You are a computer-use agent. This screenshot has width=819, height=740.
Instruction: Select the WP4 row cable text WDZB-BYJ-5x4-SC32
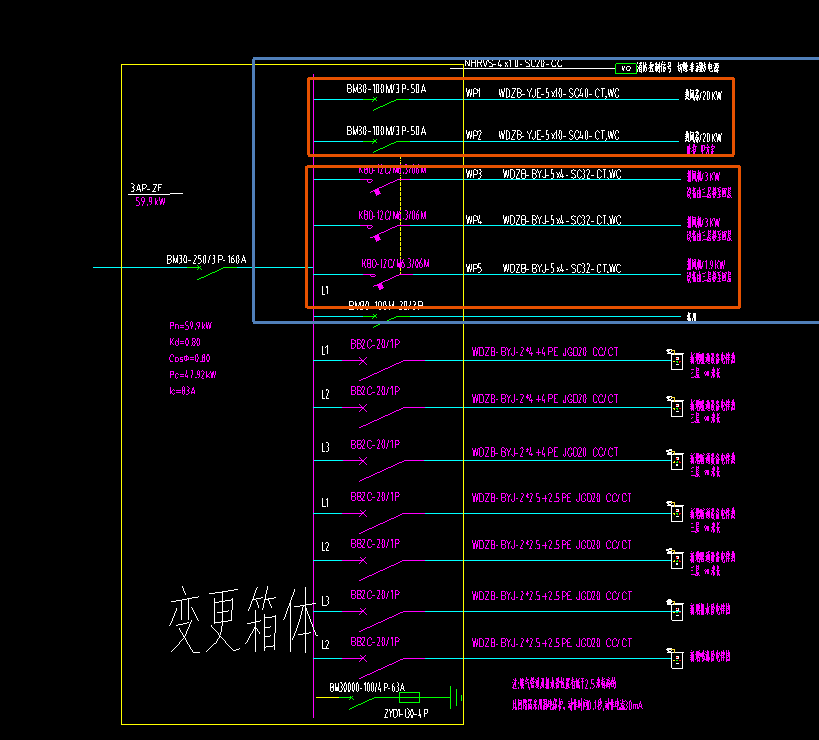tap(562, 220)
